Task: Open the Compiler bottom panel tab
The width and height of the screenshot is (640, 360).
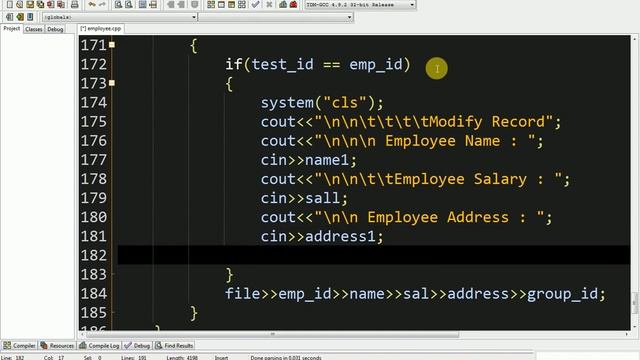Action: tap(20, 346)
